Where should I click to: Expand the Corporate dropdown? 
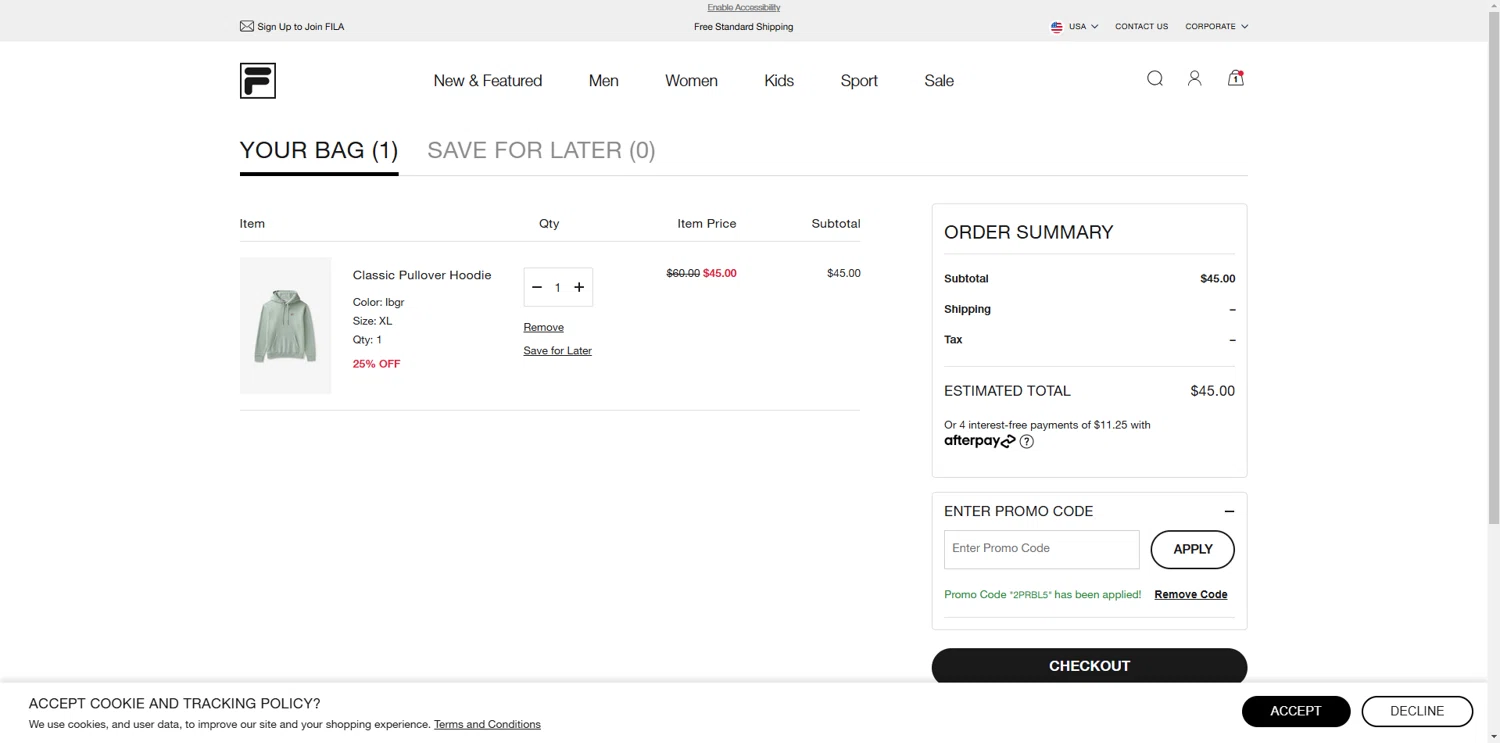(1217, 27)
